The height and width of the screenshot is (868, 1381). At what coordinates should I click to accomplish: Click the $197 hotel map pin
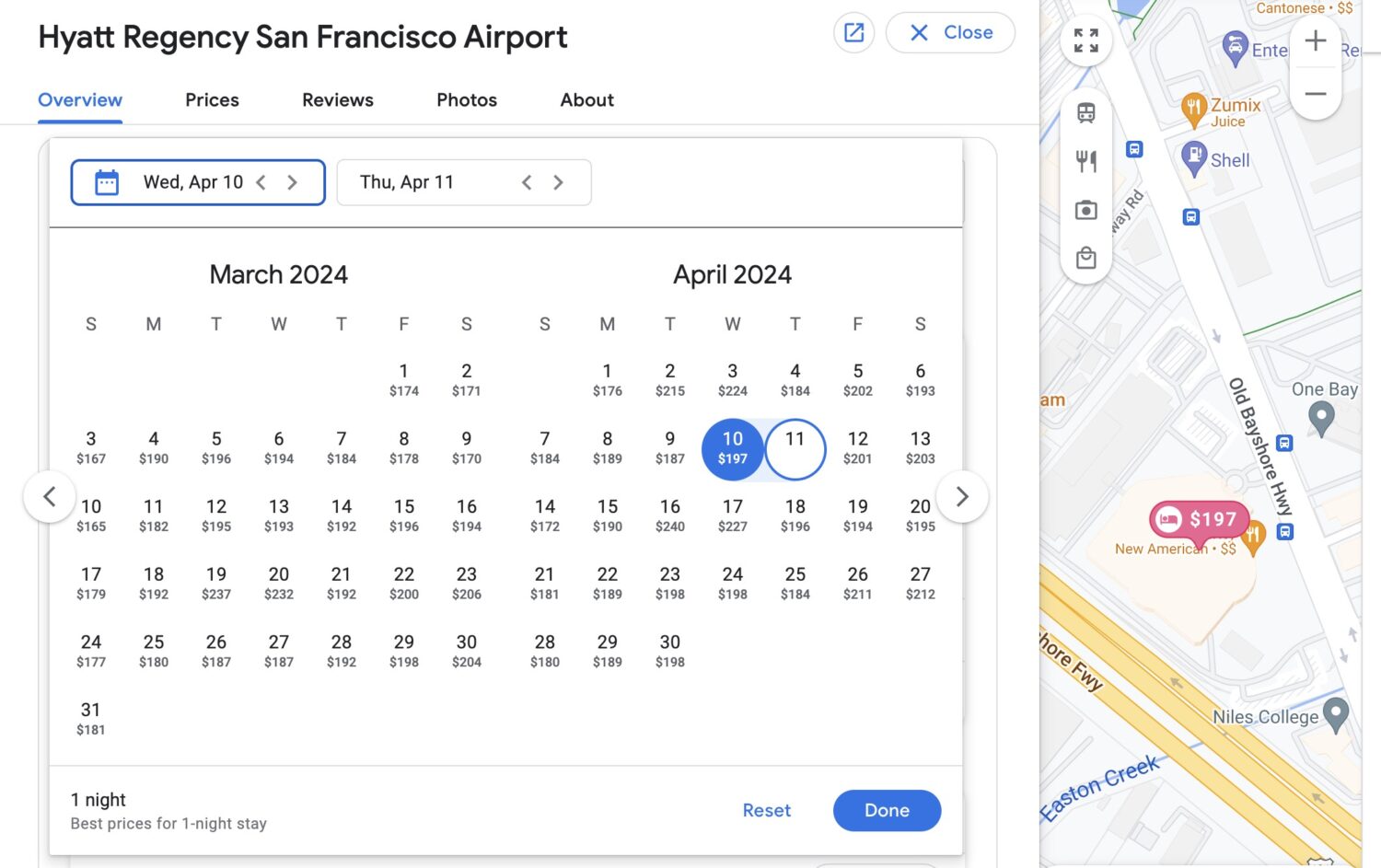click(1199, 519)
